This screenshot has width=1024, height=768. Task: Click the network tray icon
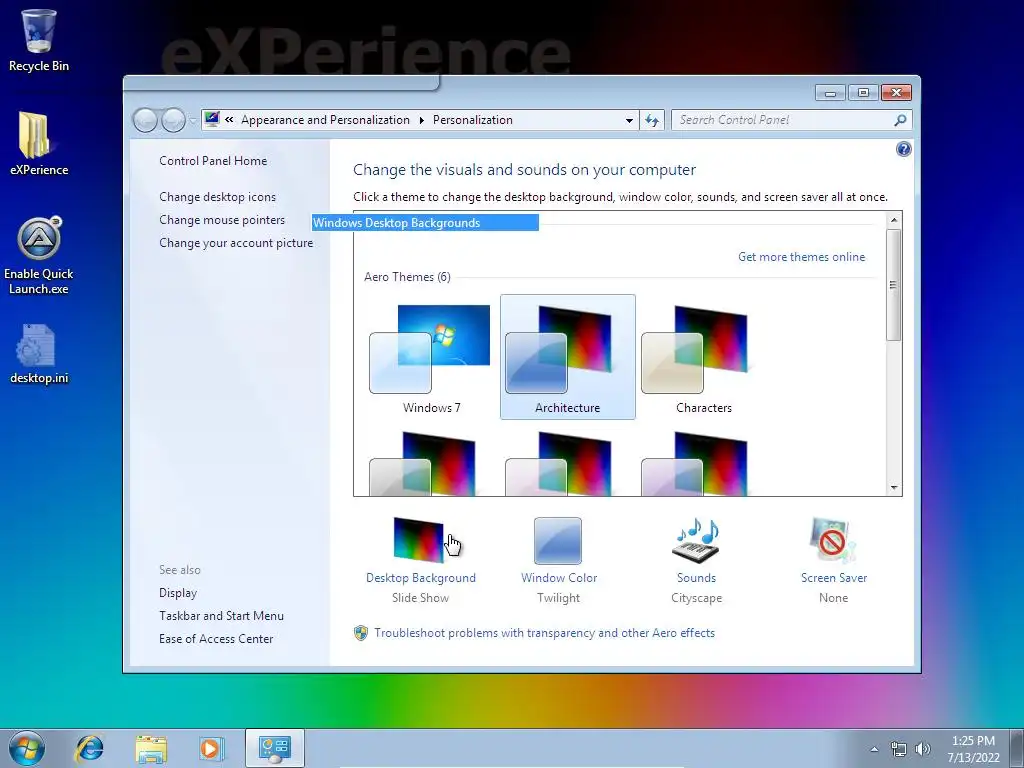pyautogui.click(x=899, y=749)
